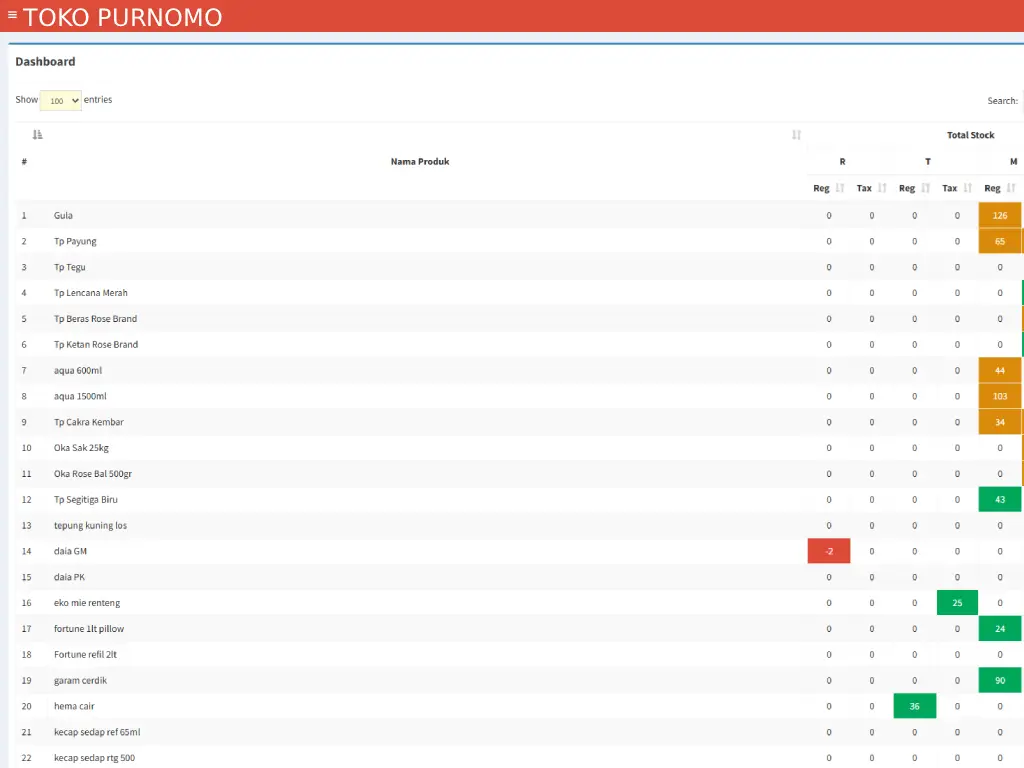Sort by the R Tax column arrows

tap(883, 188)
